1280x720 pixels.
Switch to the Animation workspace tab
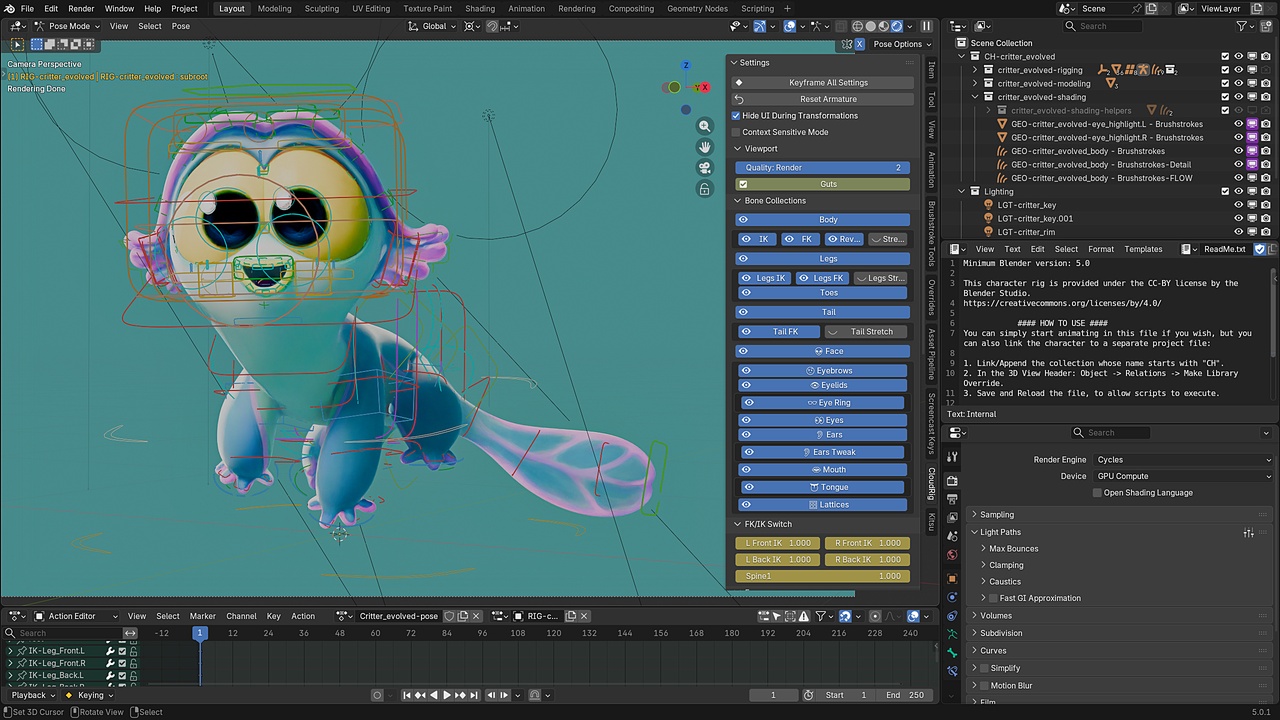pos(526,9)
